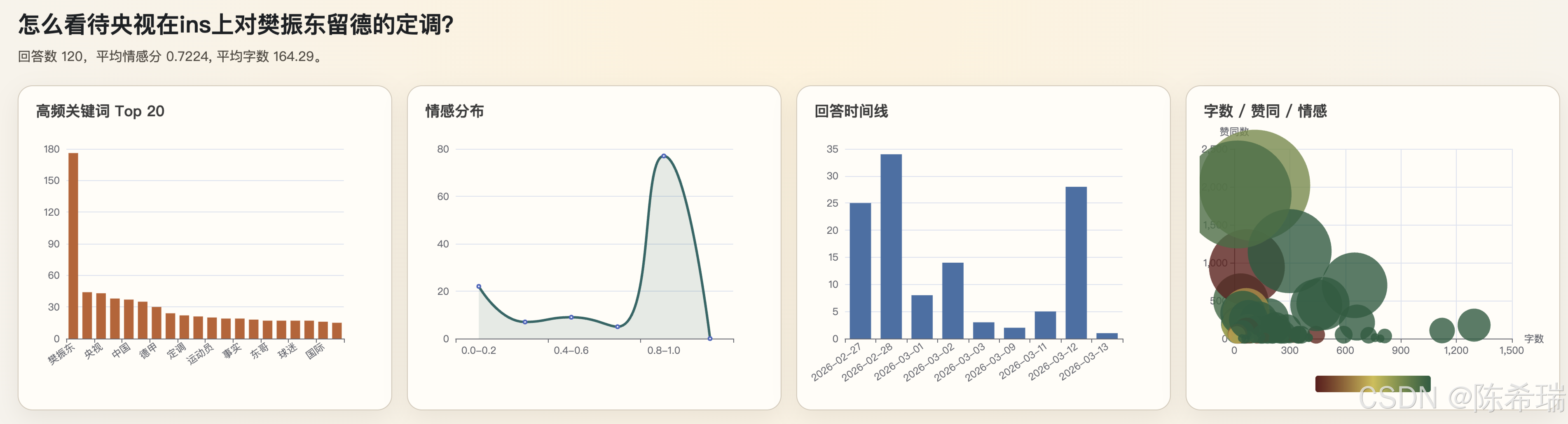Viewport: 1568px width, 424px height.
Task: Click the '字数 / 赞同 / 情感' card title
Action: (1266, 111)
